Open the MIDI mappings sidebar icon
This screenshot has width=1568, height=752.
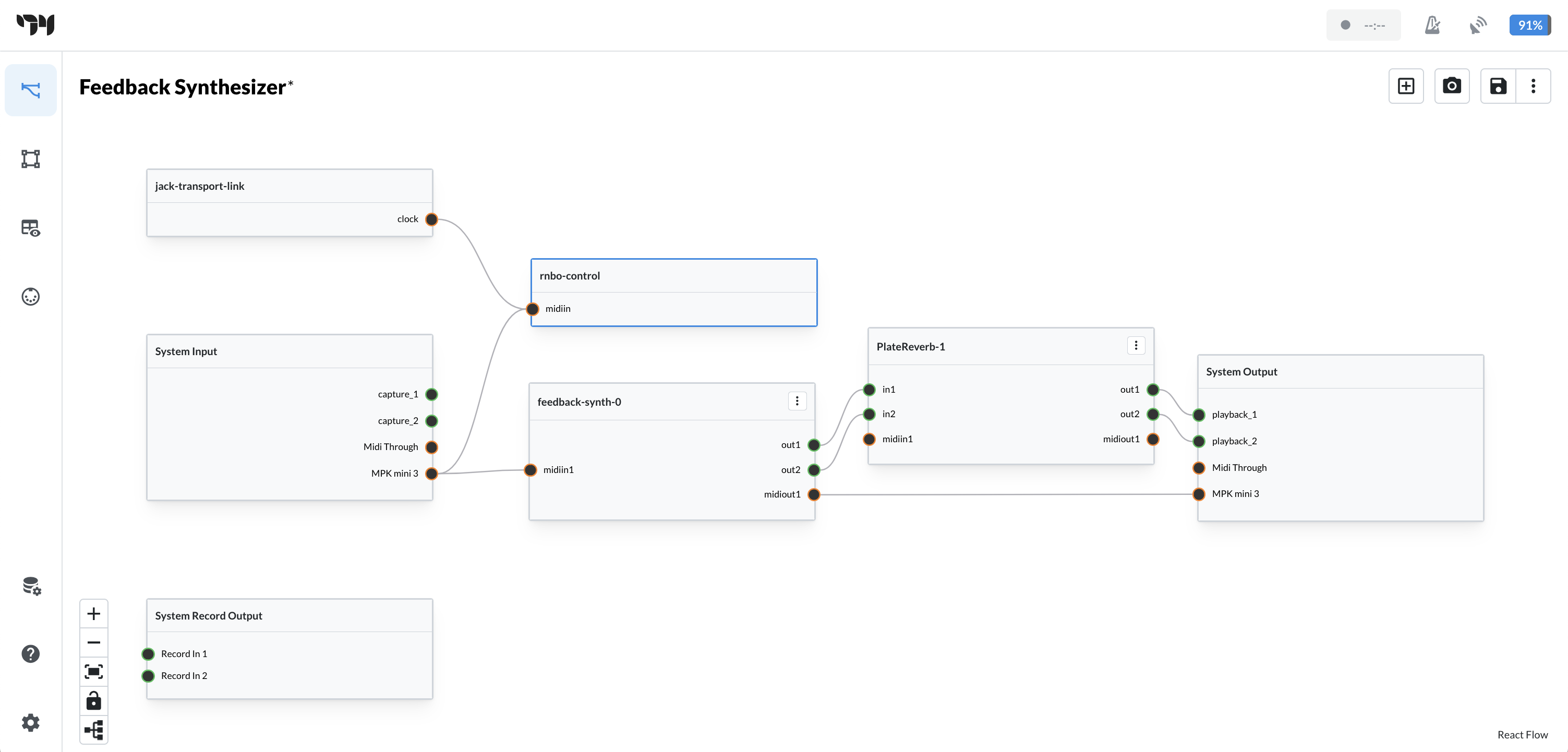pyautogui.click(x=30, y=297)
